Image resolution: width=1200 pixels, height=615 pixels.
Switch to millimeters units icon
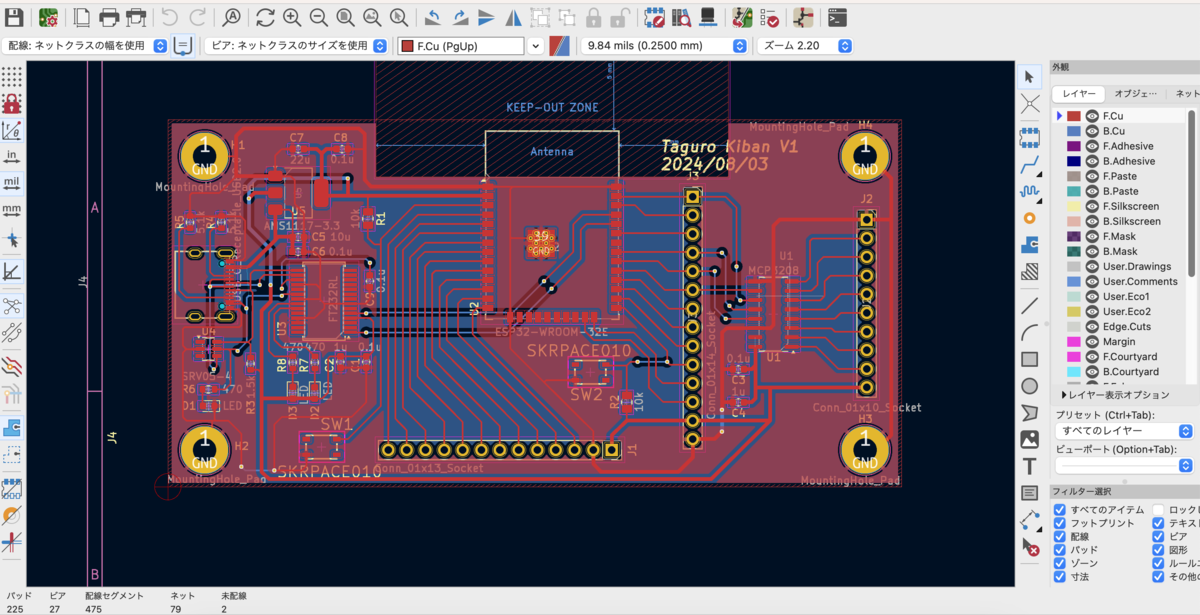coord(12,210)
